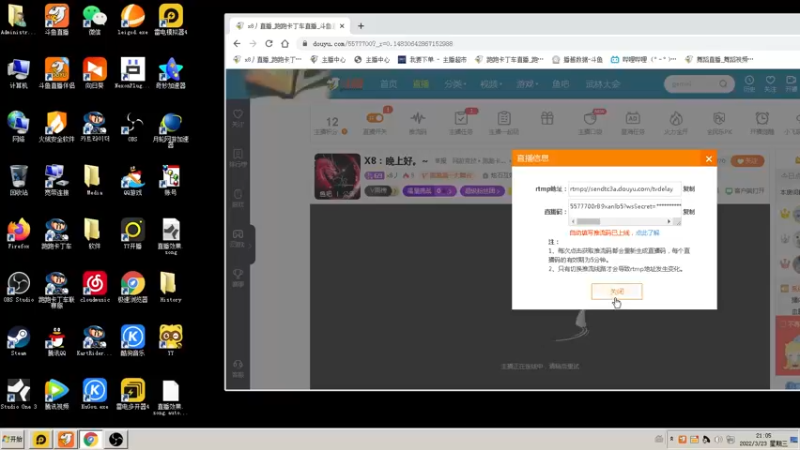This screenshot has height=450, width=800.
Task: Switch to OBS in the taskbar
Action: pyautogui.click(x=116, y=439)
